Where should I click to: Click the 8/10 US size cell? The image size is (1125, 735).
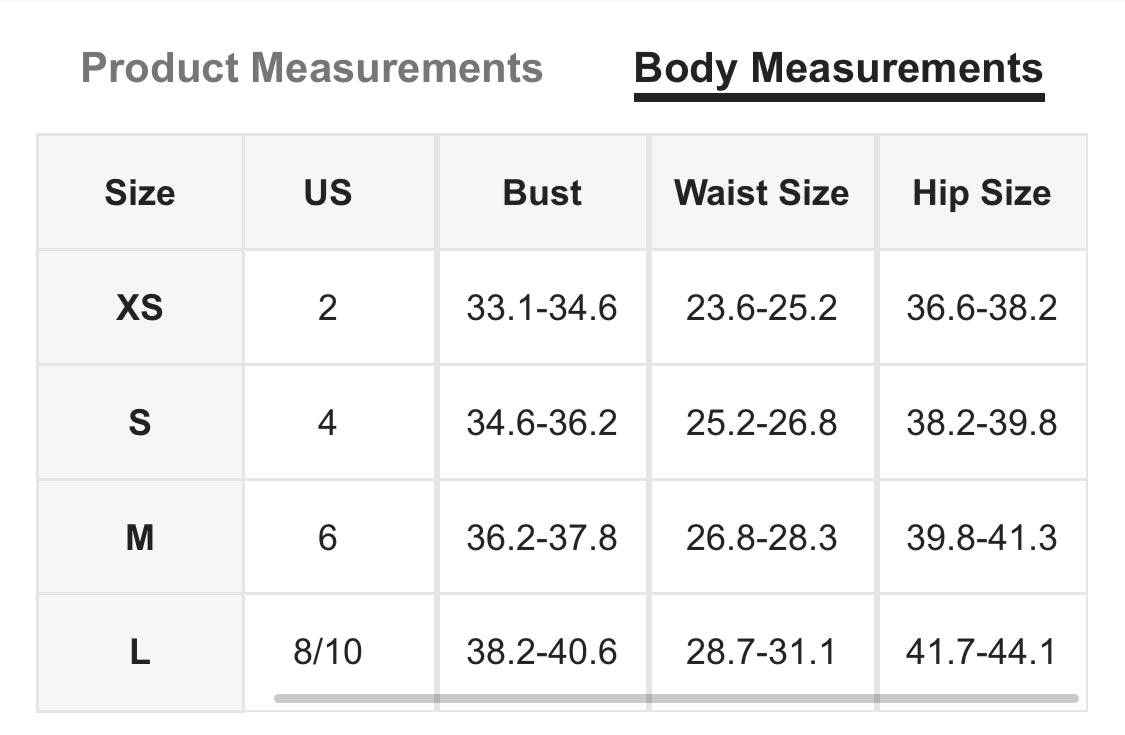coord(328,652)
